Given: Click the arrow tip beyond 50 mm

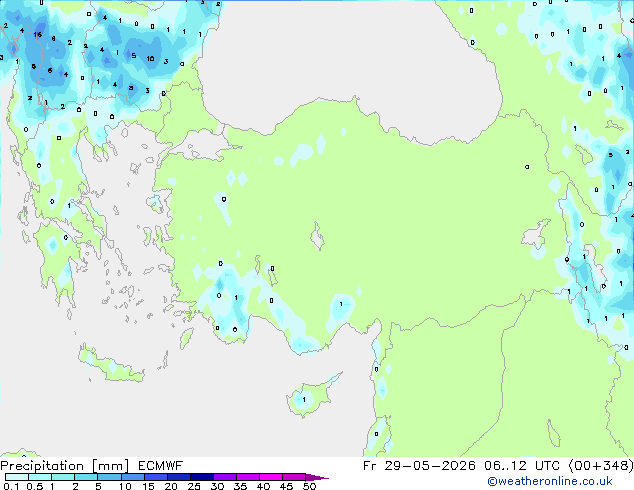Looking at the screenshot, I should (318, 477).
